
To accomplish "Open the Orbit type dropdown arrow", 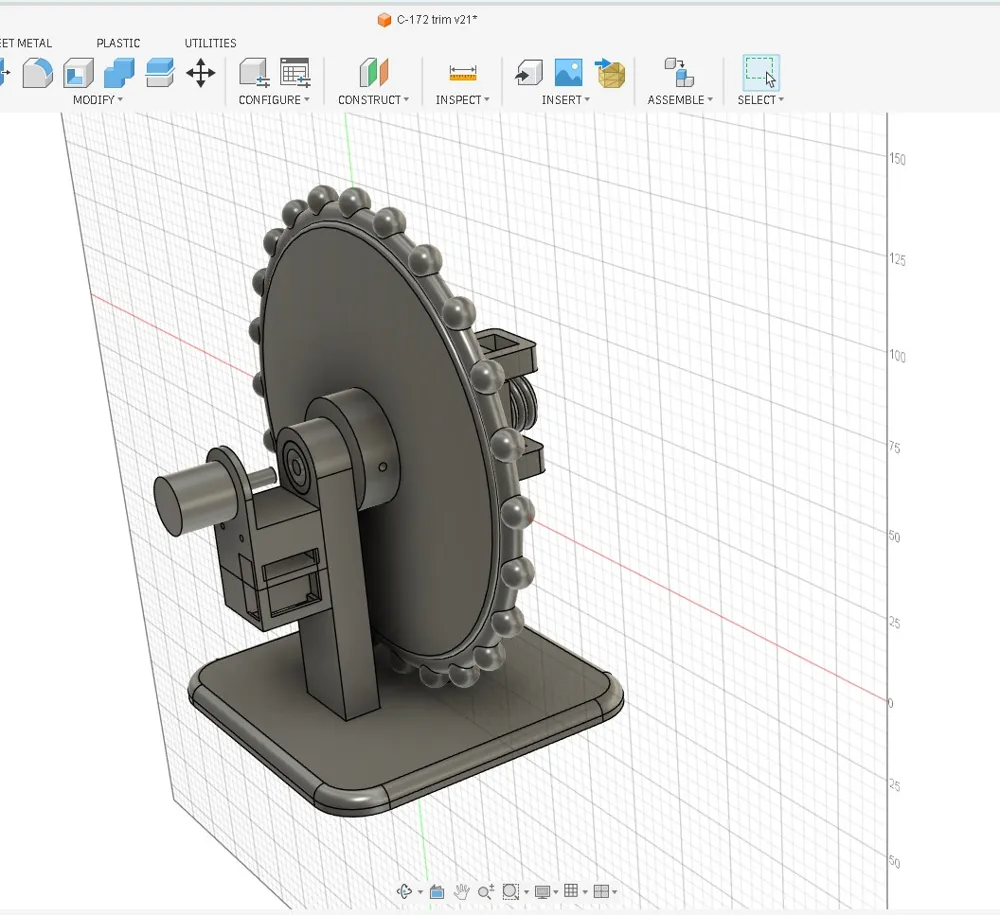I will pos(420,892).
